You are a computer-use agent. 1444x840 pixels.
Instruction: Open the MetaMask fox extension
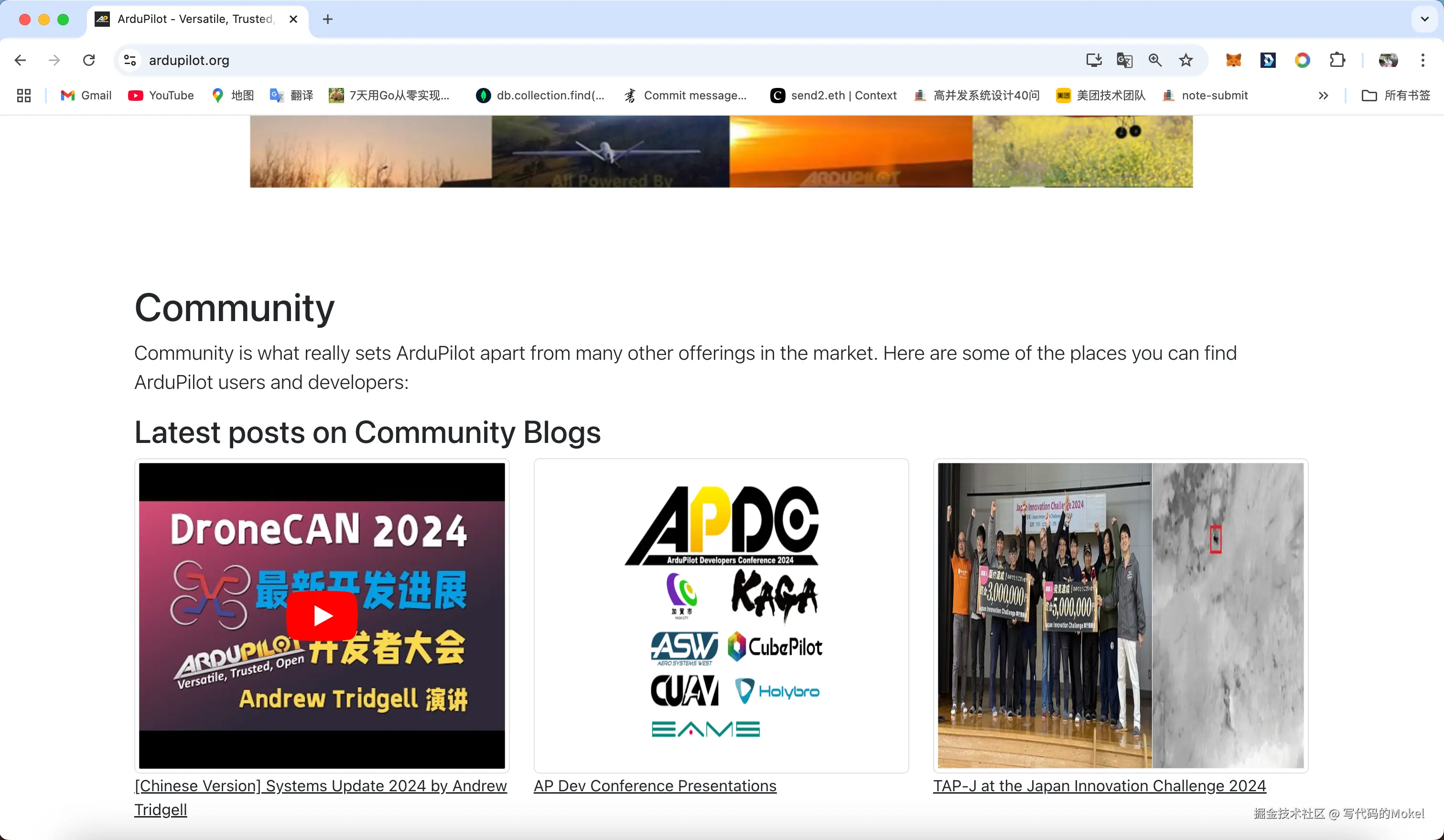coord(1233,60)
